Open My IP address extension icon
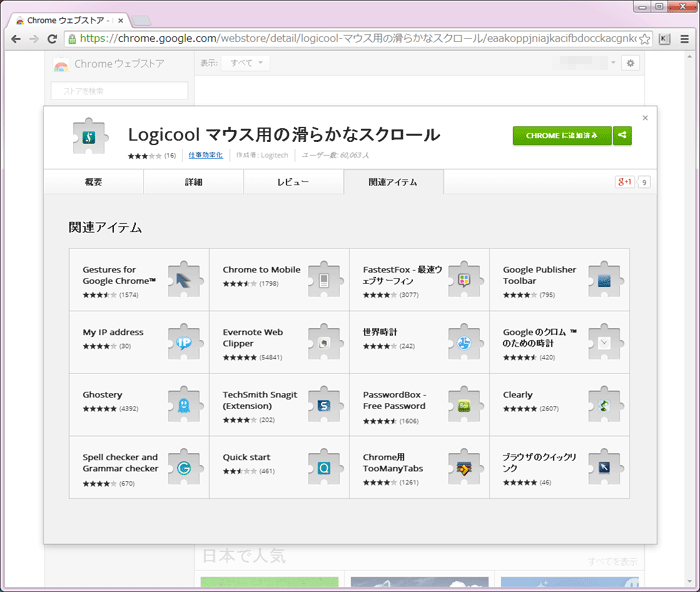The image size is (700, 592). point(185,342)
